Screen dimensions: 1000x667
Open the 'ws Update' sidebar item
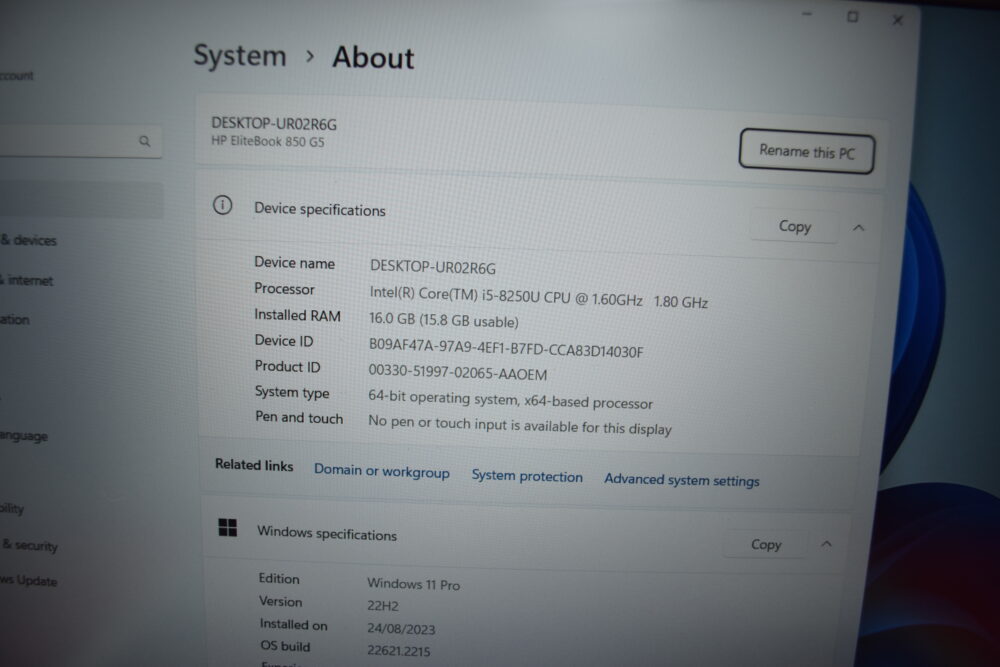(29, 580)
